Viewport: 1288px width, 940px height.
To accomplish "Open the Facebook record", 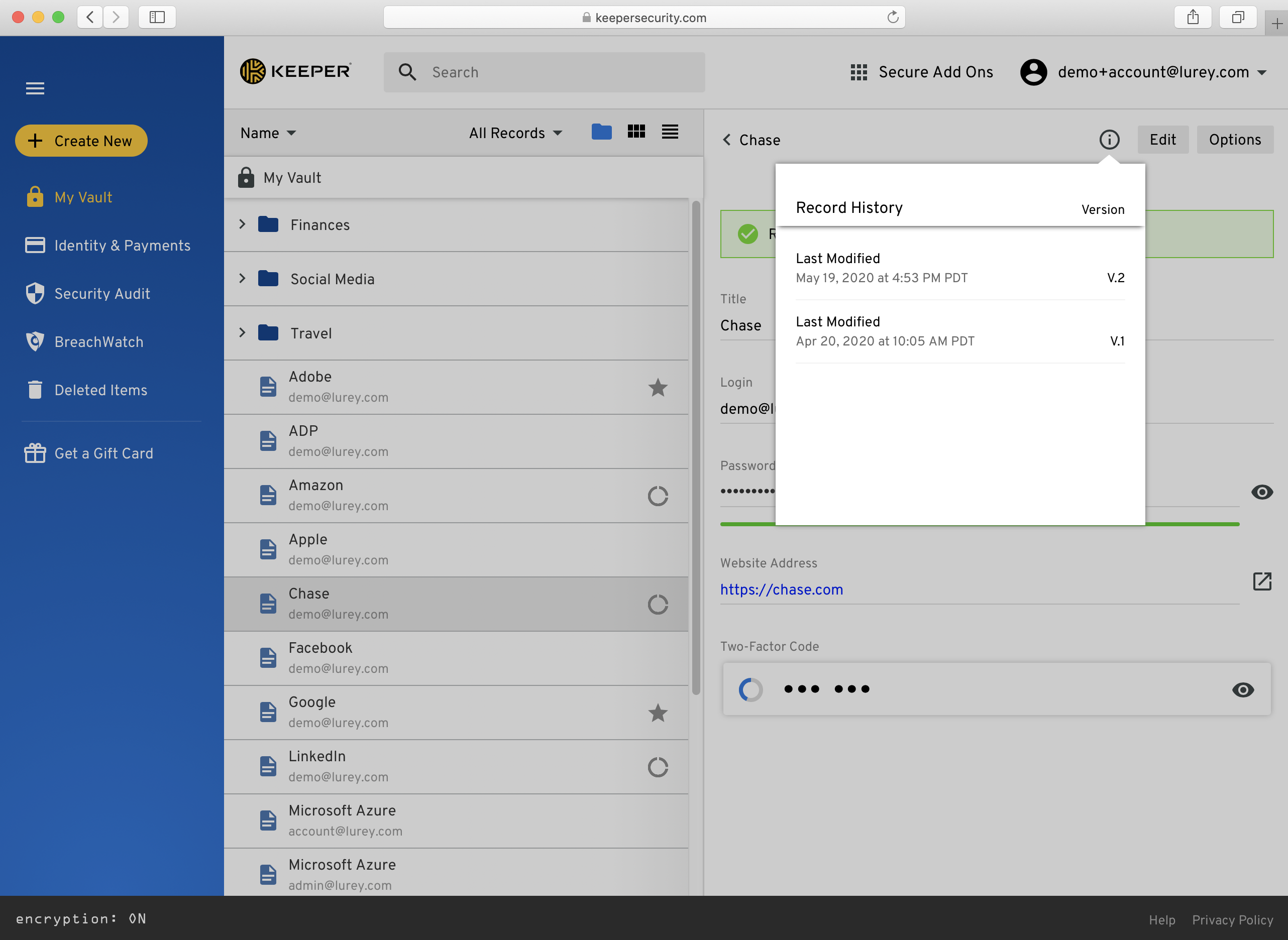I will pyautogui.click(x=456, y=658).
